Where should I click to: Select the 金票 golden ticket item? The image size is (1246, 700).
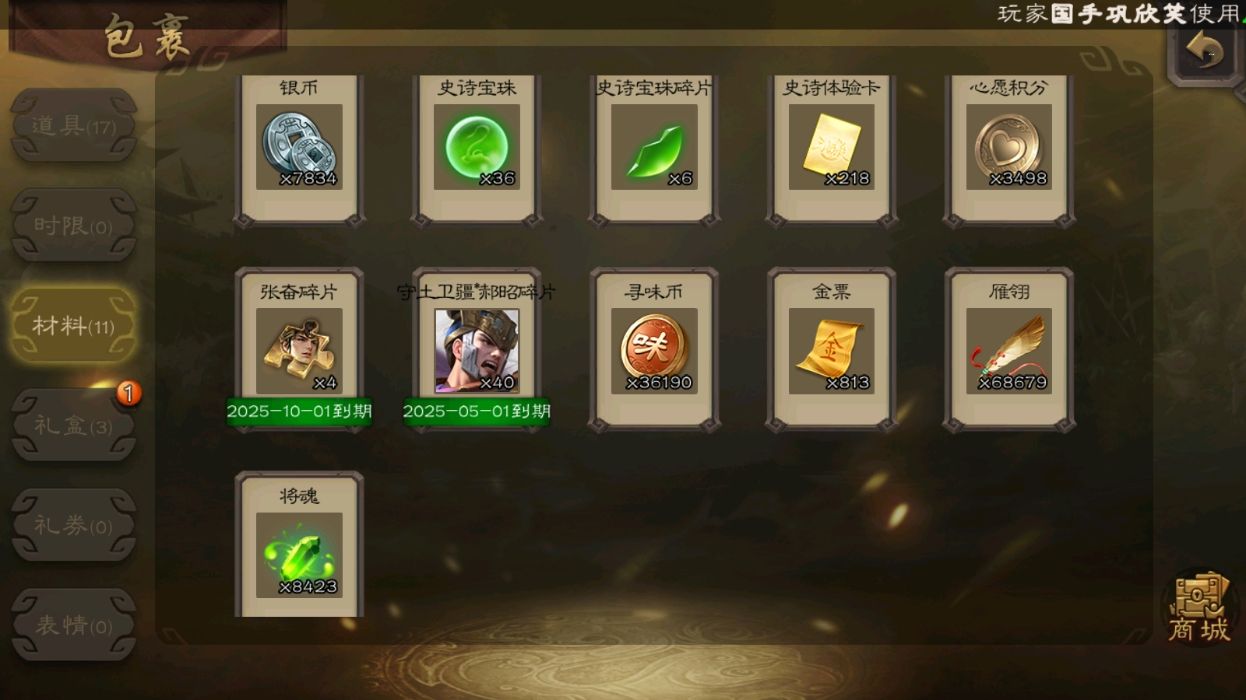(831, 350)
